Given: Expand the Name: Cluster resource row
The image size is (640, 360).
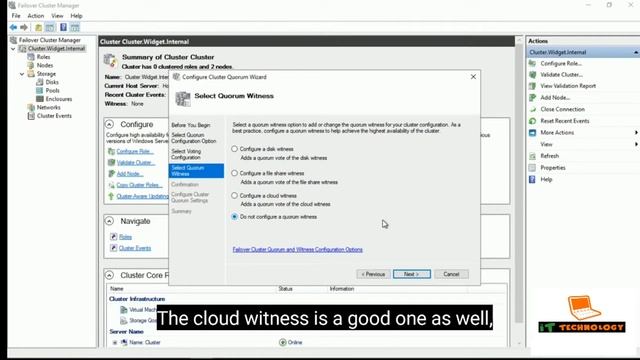Looking at the screenshot, I should (x=115, y=342).
